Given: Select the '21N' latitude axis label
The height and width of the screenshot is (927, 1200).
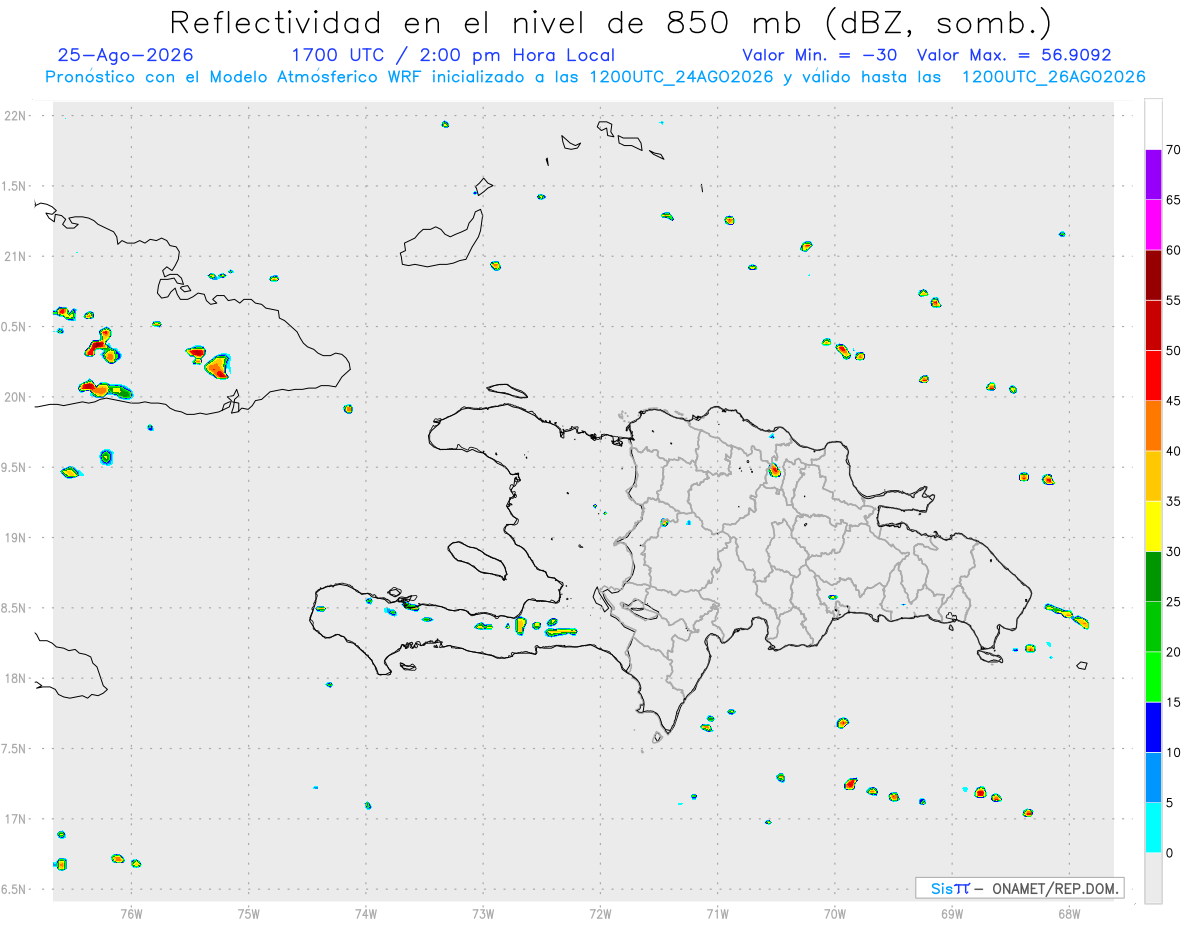Looking at the screenshot, I should point(16,256).
